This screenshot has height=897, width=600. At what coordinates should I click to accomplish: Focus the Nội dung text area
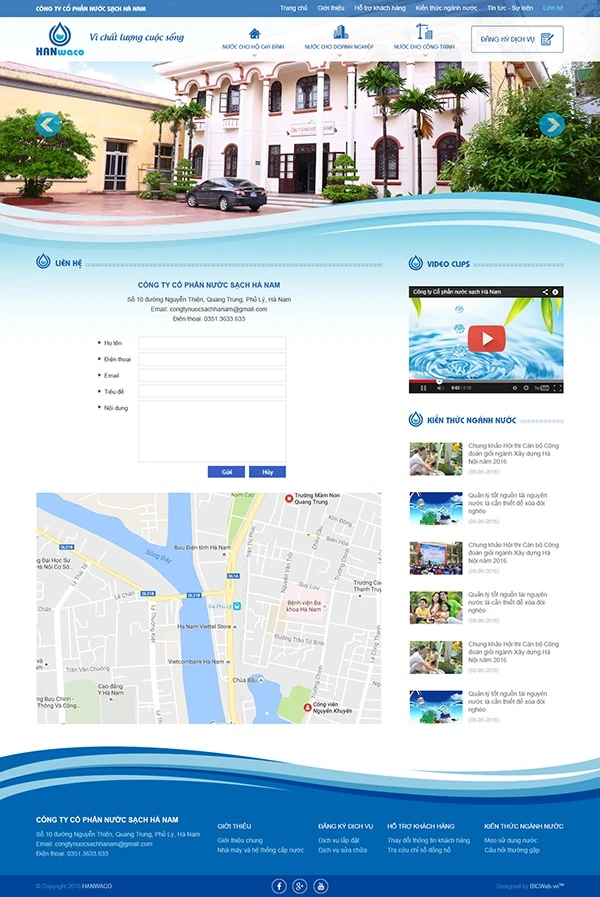[212, 431]
